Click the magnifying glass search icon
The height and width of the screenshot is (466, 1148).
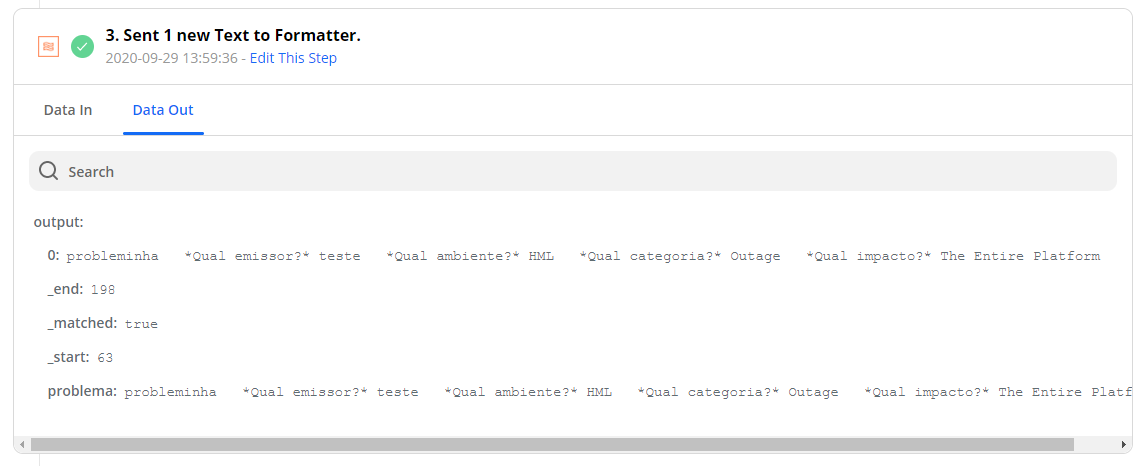tap(48, 171)
